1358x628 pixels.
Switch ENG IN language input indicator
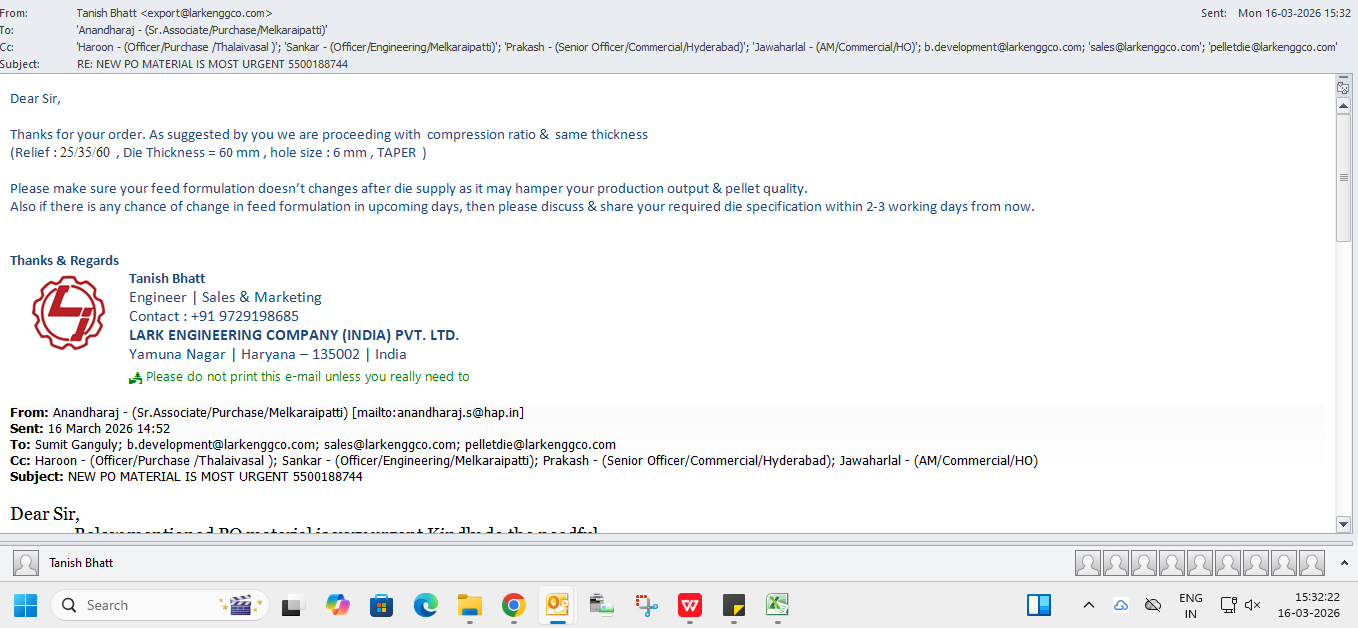[1190, 605]
